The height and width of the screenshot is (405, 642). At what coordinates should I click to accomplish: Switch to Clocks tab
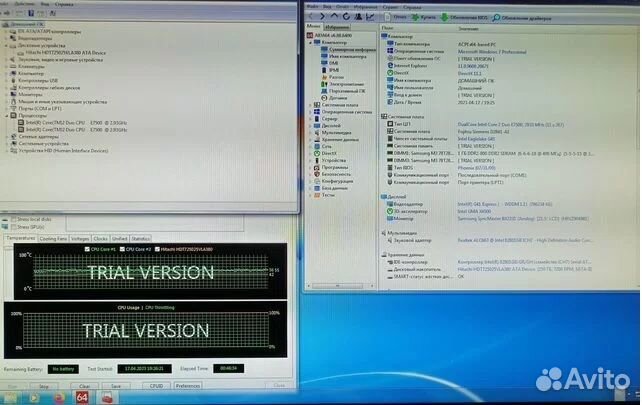click(x=100, y=238)
